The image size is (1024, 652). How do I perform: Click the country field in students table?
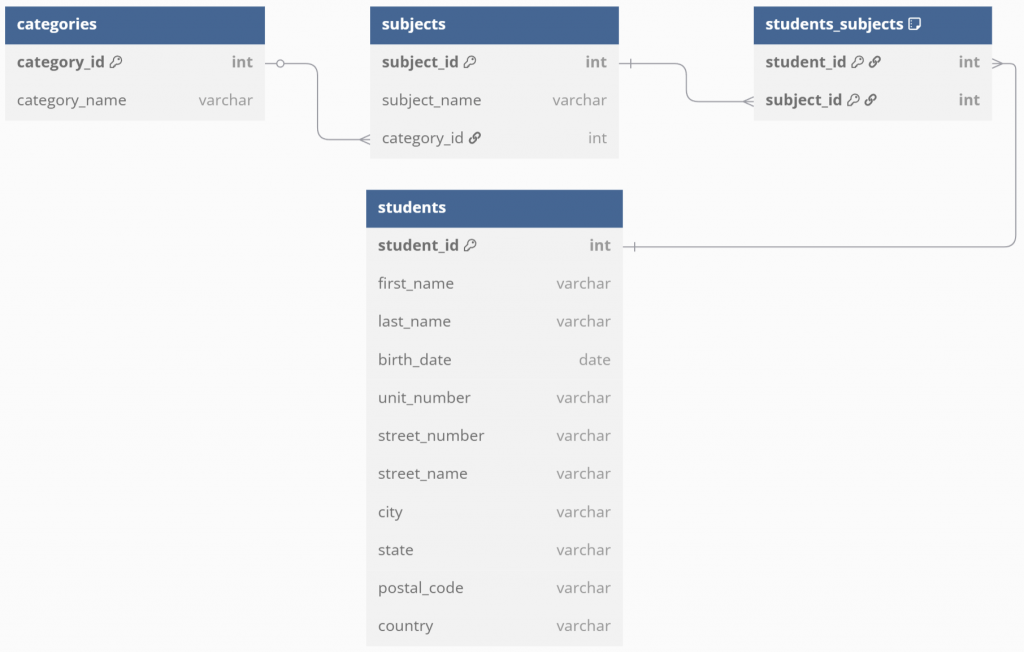coord(494,626)
